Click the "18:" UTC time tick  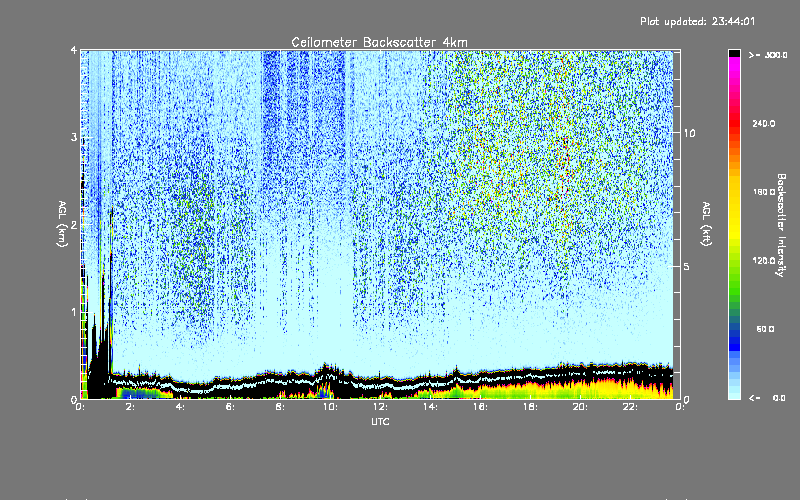pyautogui.click(x=530, y=407)
